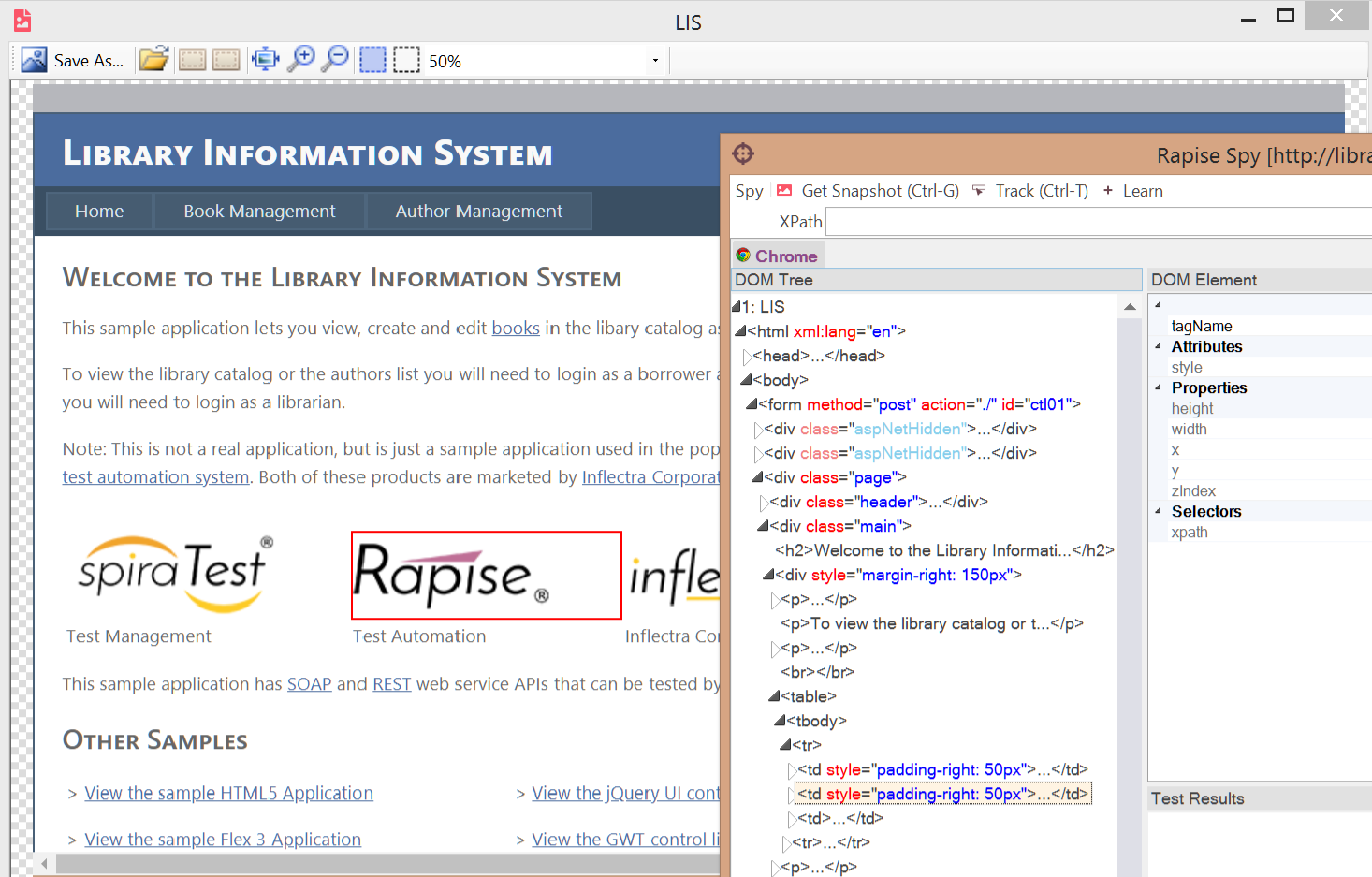Image resolution: width=1372 pixels, height=877 pixels.
Task: Expand the head node in DOM Tree
Action: (747, 357)
